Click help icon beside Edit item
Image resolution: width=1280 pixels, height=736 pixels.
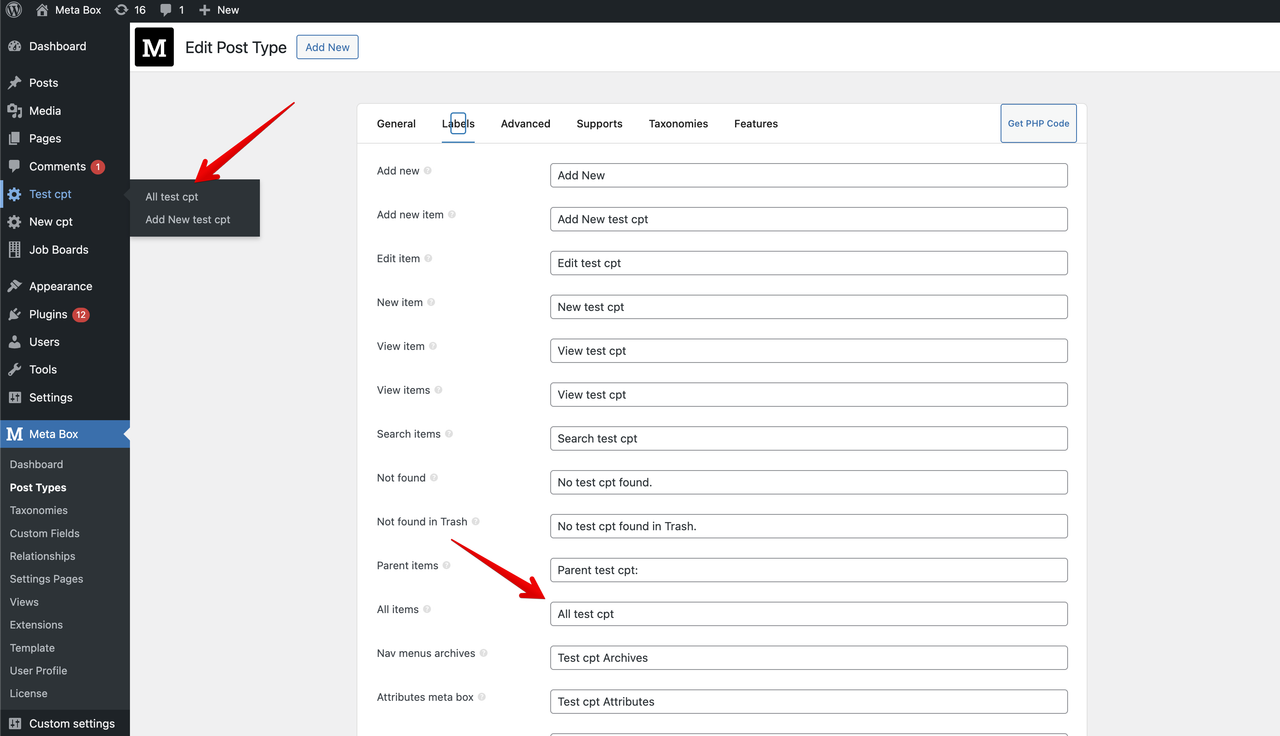click(x=428, y=259)
